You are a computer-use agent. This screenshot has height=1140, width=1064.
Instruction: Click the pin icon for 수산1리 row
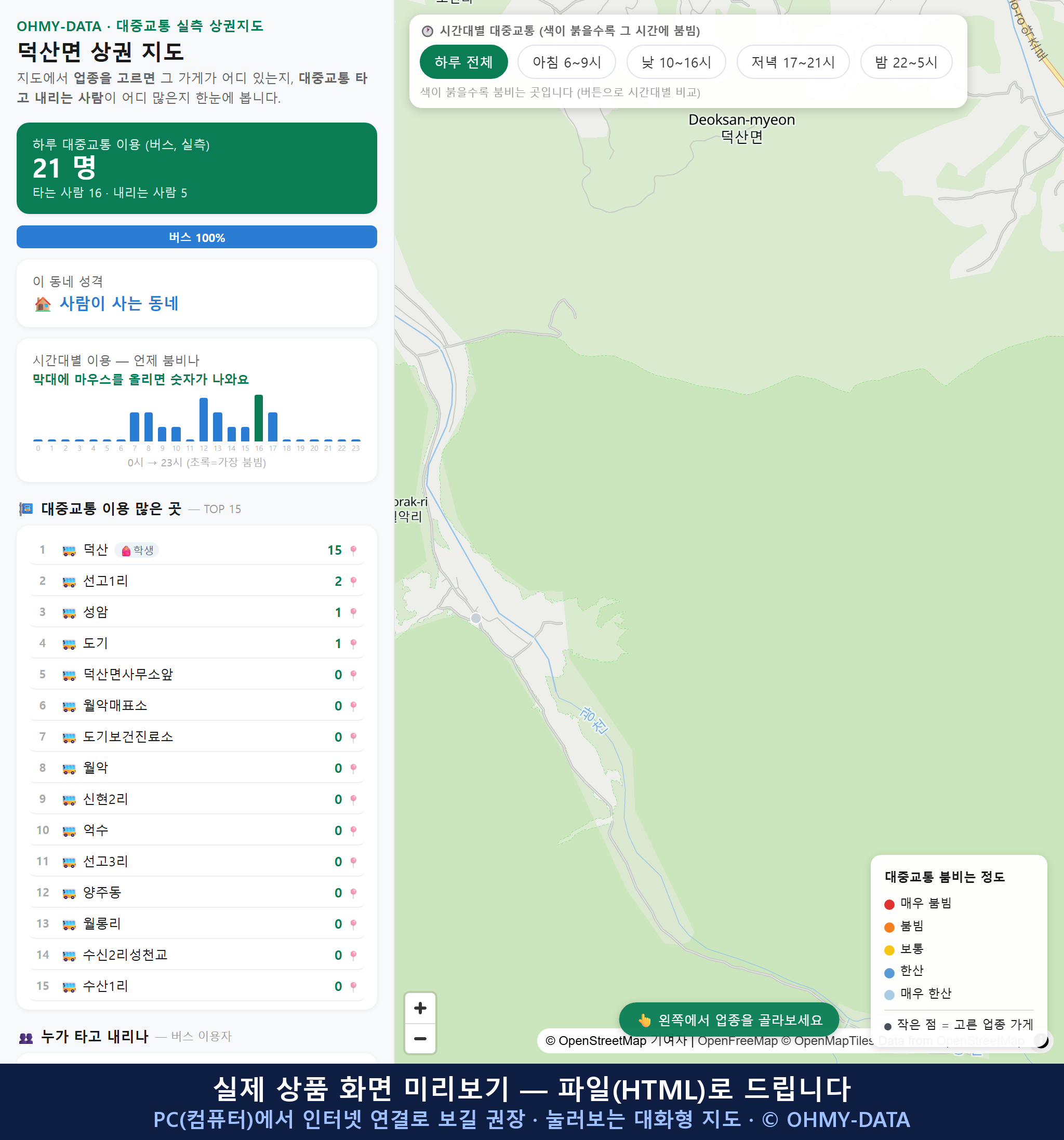pos(353,986)
